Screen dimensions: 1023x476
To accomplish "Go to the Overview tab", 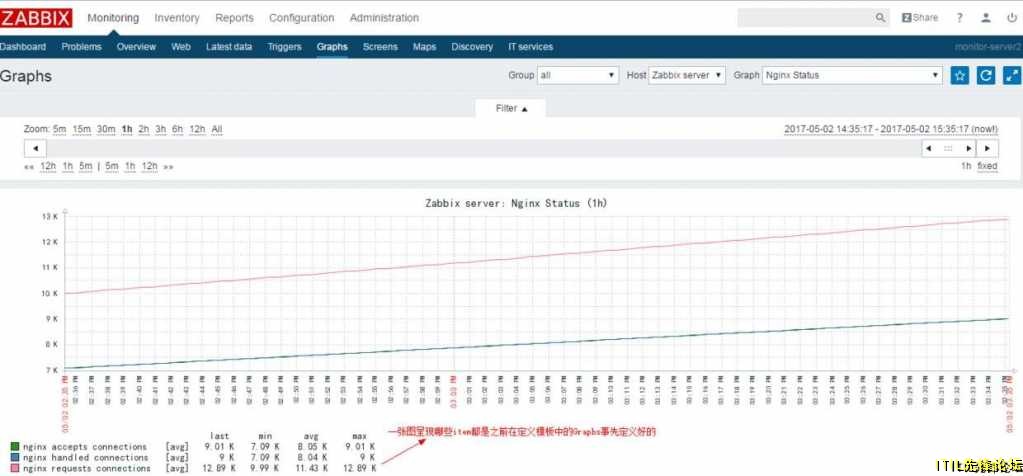I will coord(136,47).
